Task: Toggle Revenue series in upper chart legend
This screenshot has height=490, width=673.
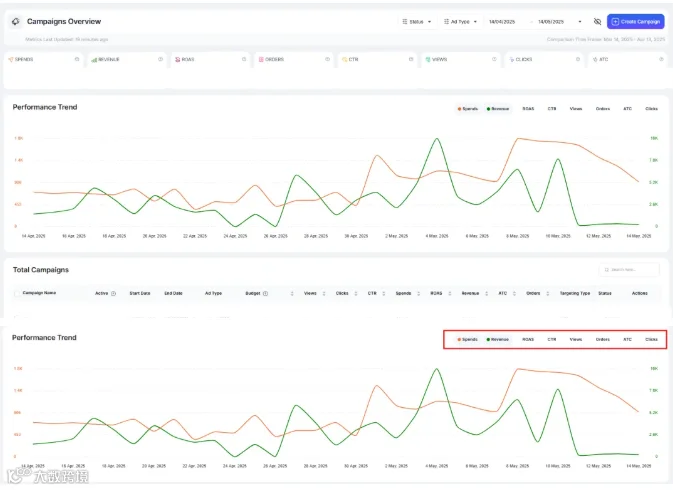Action: (498, 109)
